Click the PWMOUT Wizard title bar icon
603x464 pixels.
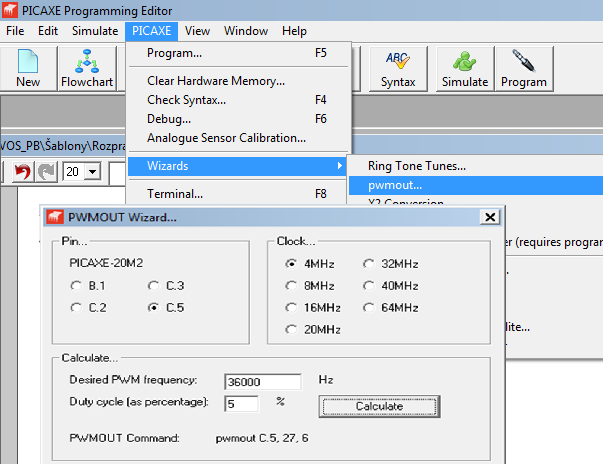pos(55,217)
